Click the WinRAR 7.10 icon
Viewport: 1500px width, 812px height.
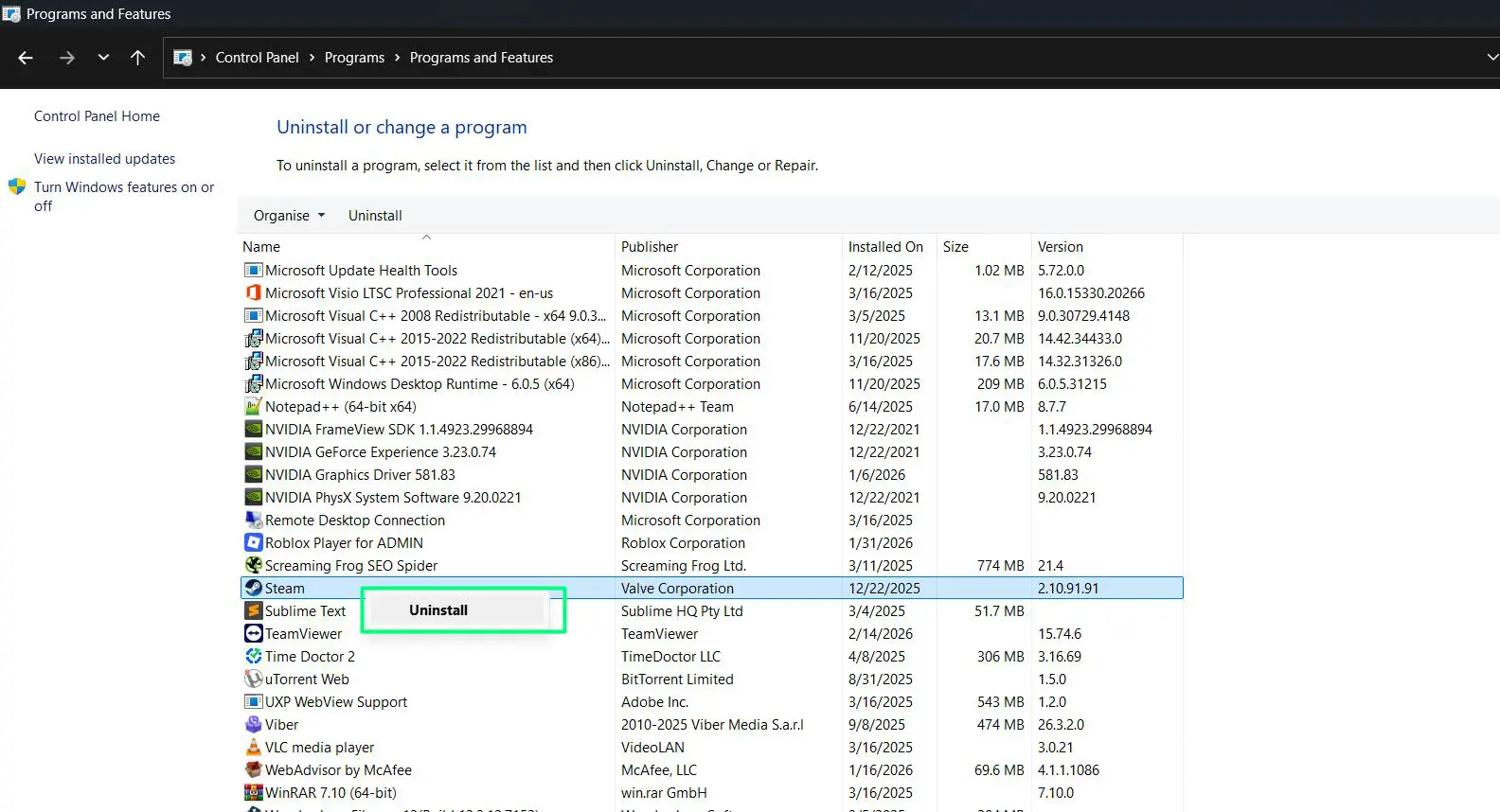click(254, 792)
